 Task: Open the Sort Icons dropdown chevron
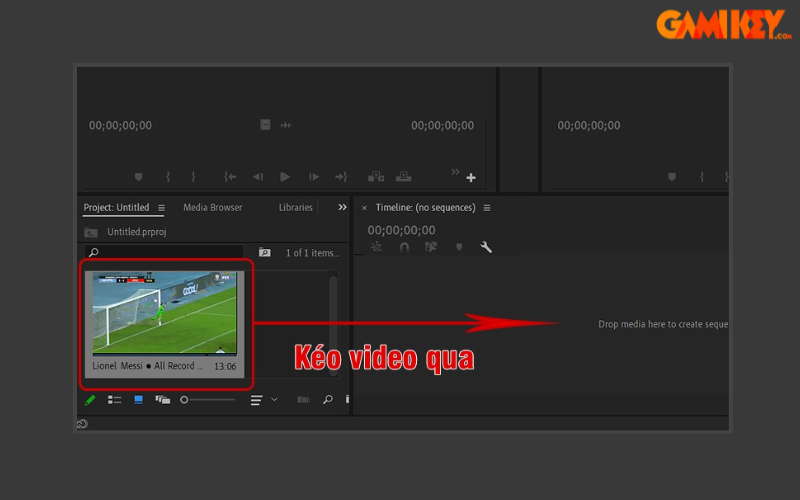coord(274,399)
